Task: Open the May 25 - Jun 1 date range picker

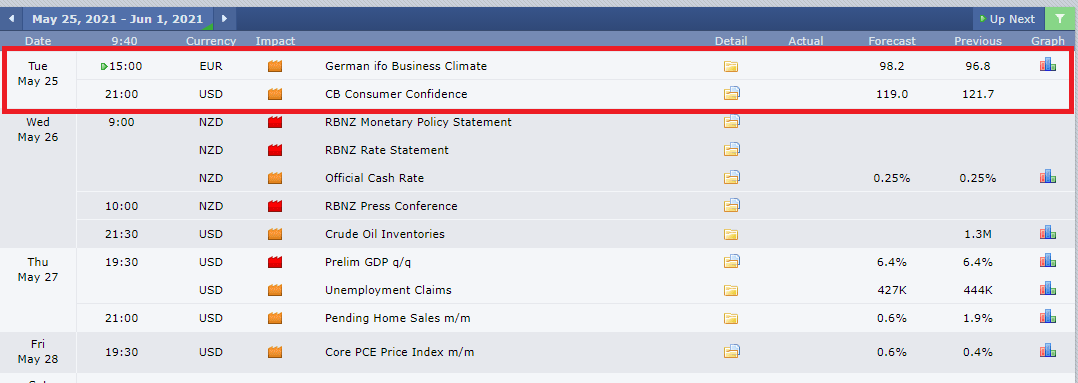Action: click(x=118, y=19)
